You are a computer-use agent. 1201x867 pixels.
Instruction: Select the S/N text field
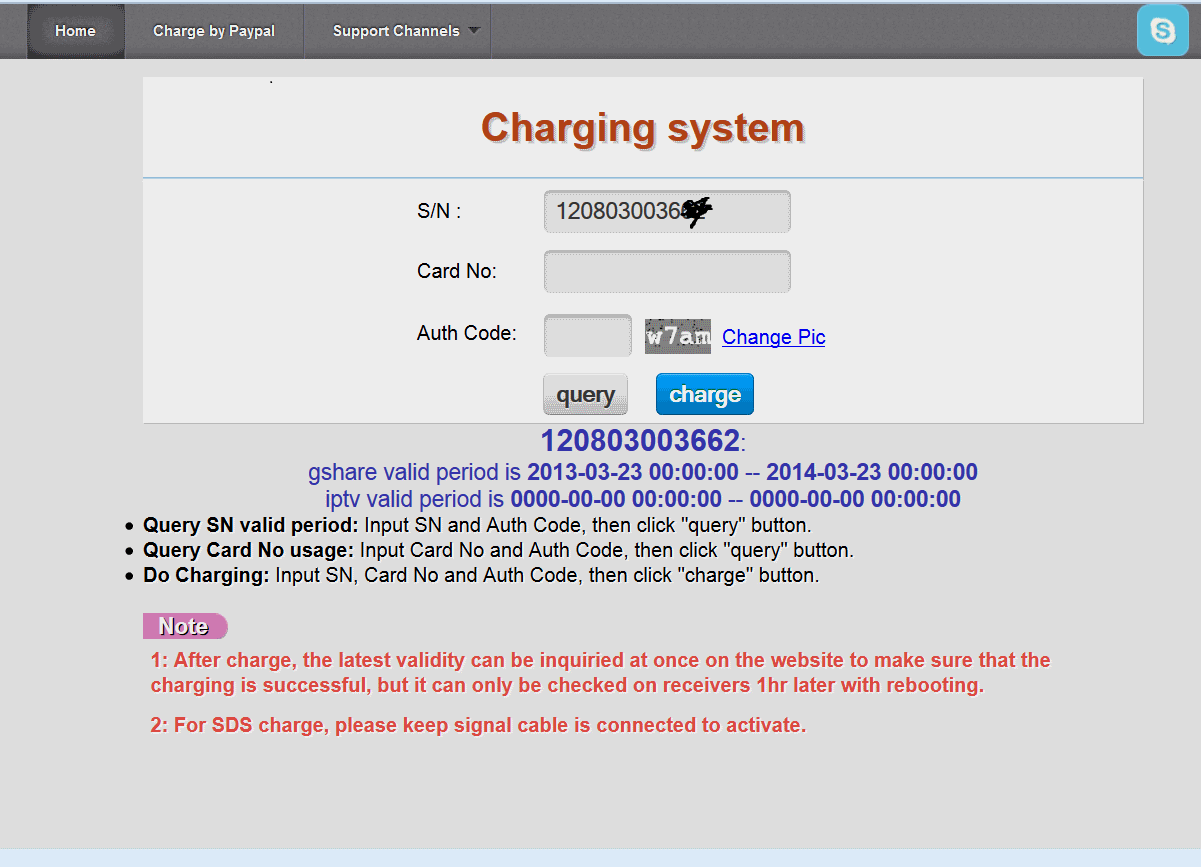coord(666,211)
